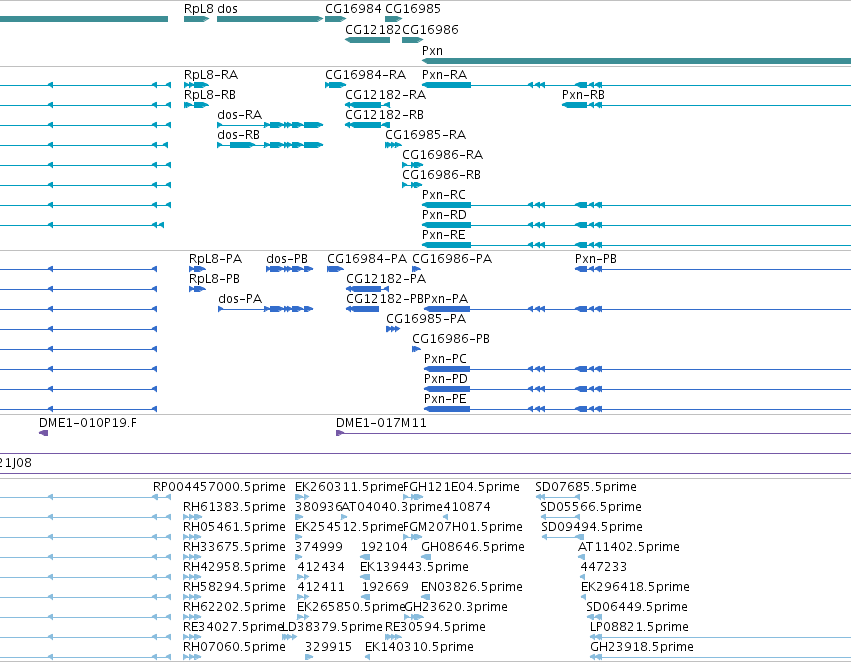
Task: Select the RpL8 gene glyph
Action: point(196,19)
